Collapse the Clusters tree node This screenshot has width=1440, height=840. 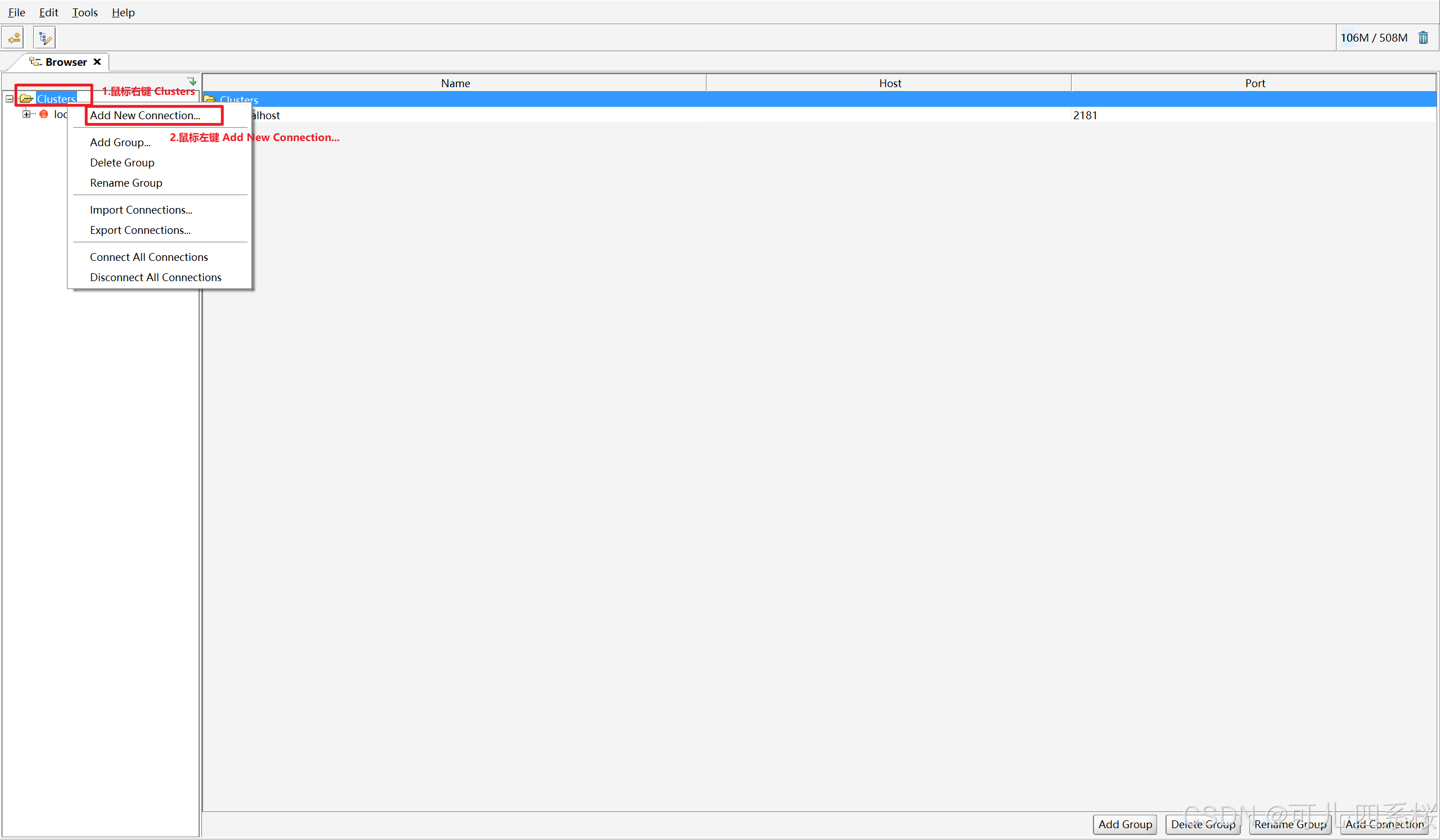pos(9,99)
